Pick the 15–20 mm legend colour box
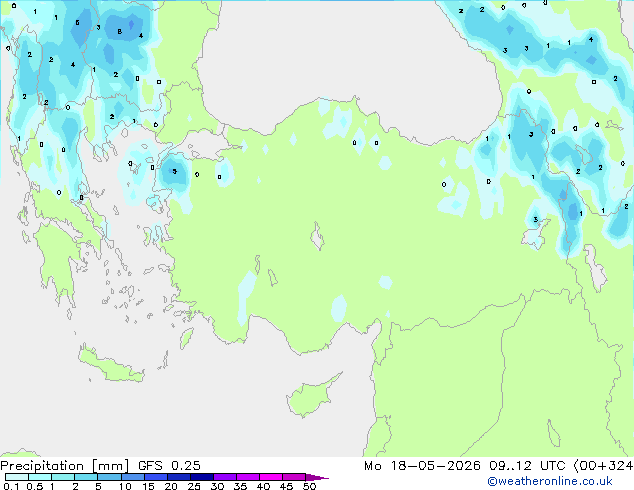Viewport: 634px width, 490px height. pyautogui.click(x=155, y=477)
